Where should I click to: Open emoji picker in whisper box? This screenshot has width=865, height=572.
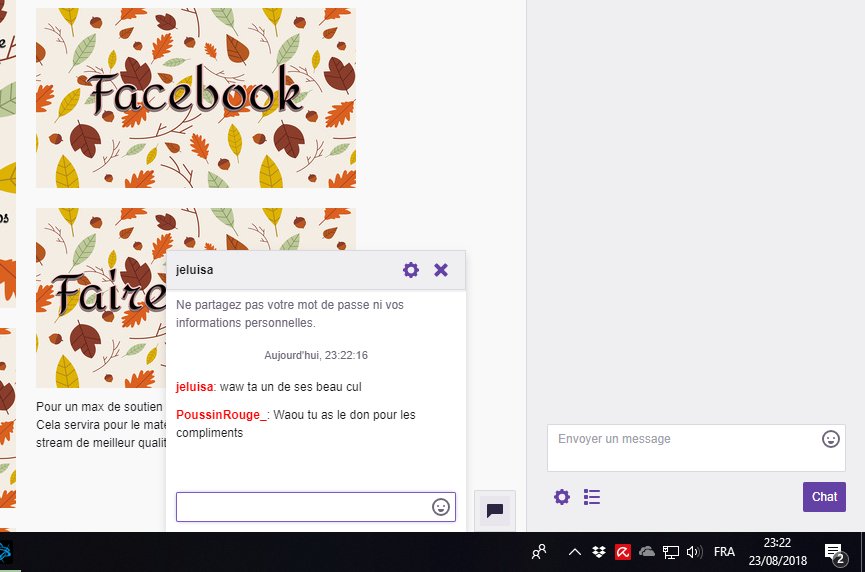pos(440,507)
